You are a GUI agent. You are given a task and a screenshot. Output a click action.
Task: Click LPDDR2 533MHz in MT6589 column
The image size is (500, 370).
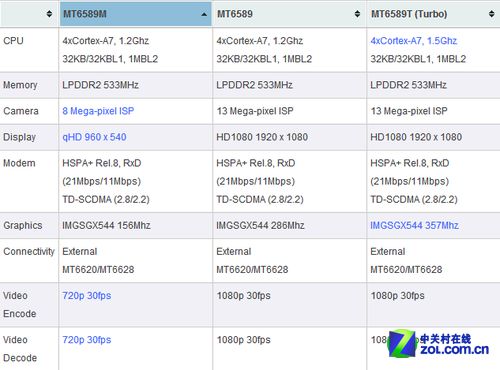tap(254, 85)
